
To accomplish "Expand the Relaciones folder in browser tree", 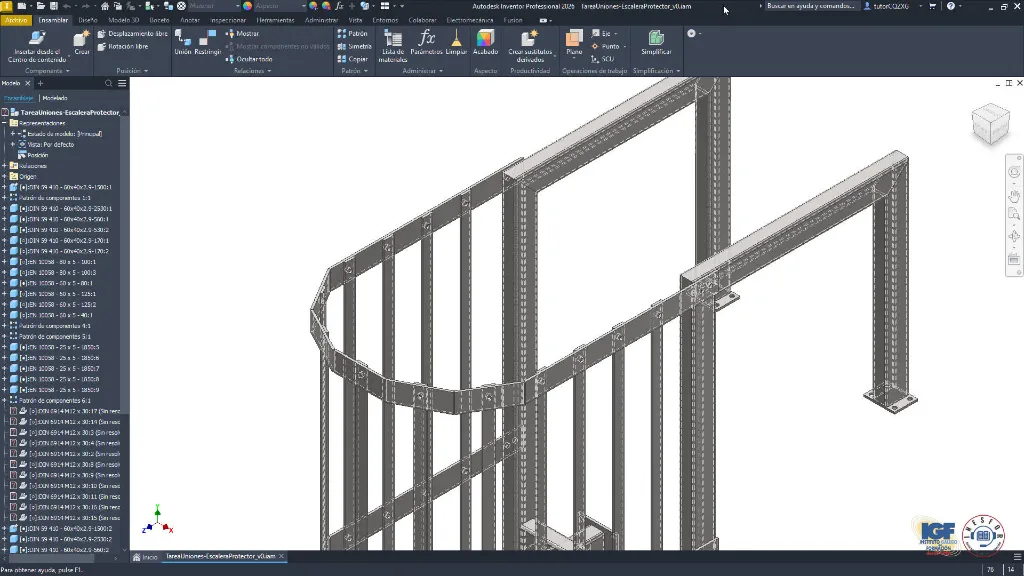I will 5,166.
